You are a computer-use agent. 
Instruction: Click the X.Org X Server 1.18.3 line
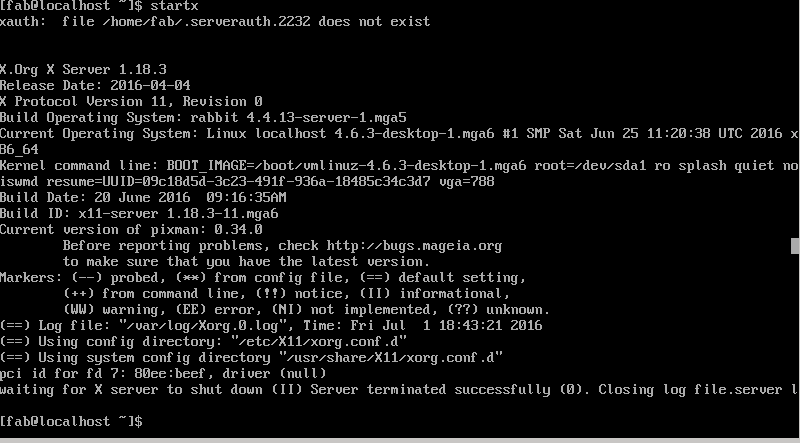(83, 70)
